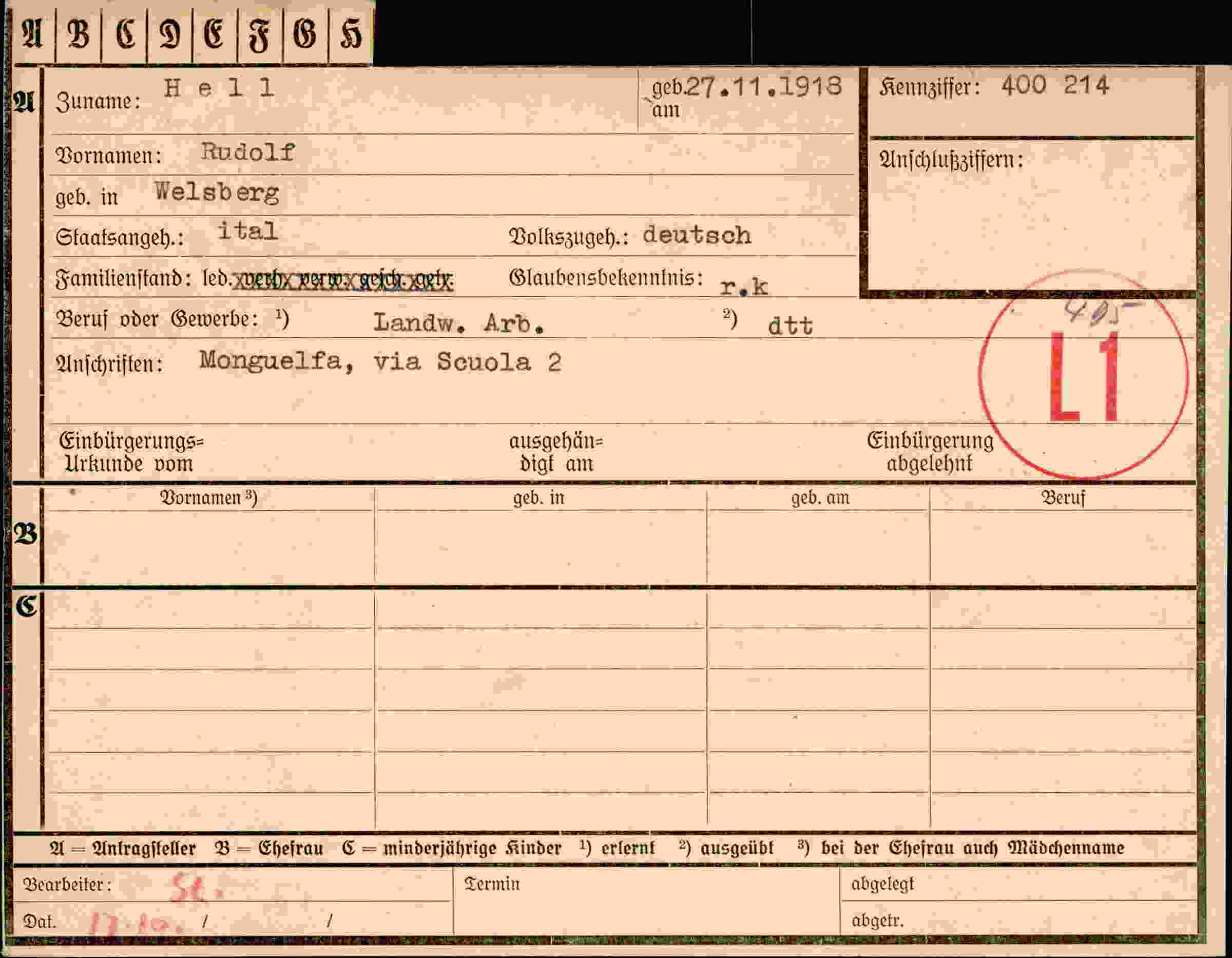Click the index tab letter A
Screen dimensions: 1232x958
coord(32,33)
